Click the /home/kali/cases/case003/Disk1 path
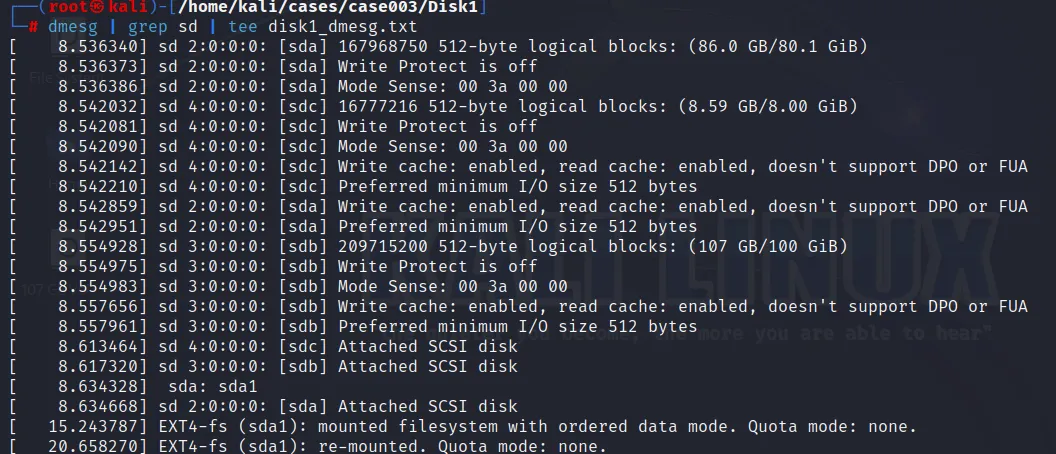Viewport: 1056px width, 454px height. pyautogui.click(x=347, y=8)
